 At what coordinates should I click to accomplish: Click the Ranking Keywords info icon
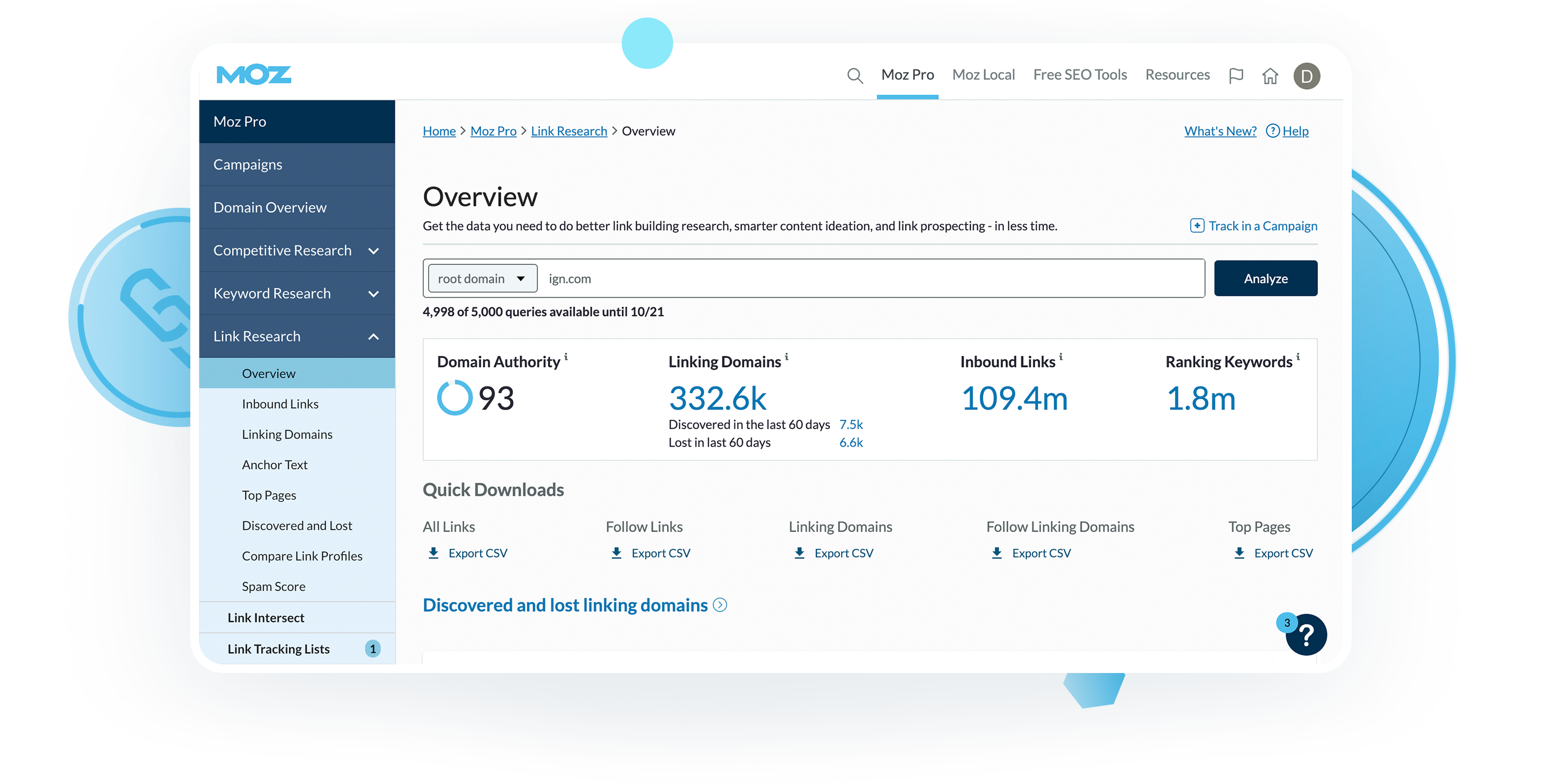pyautogui.click(x=1298, y=357)
